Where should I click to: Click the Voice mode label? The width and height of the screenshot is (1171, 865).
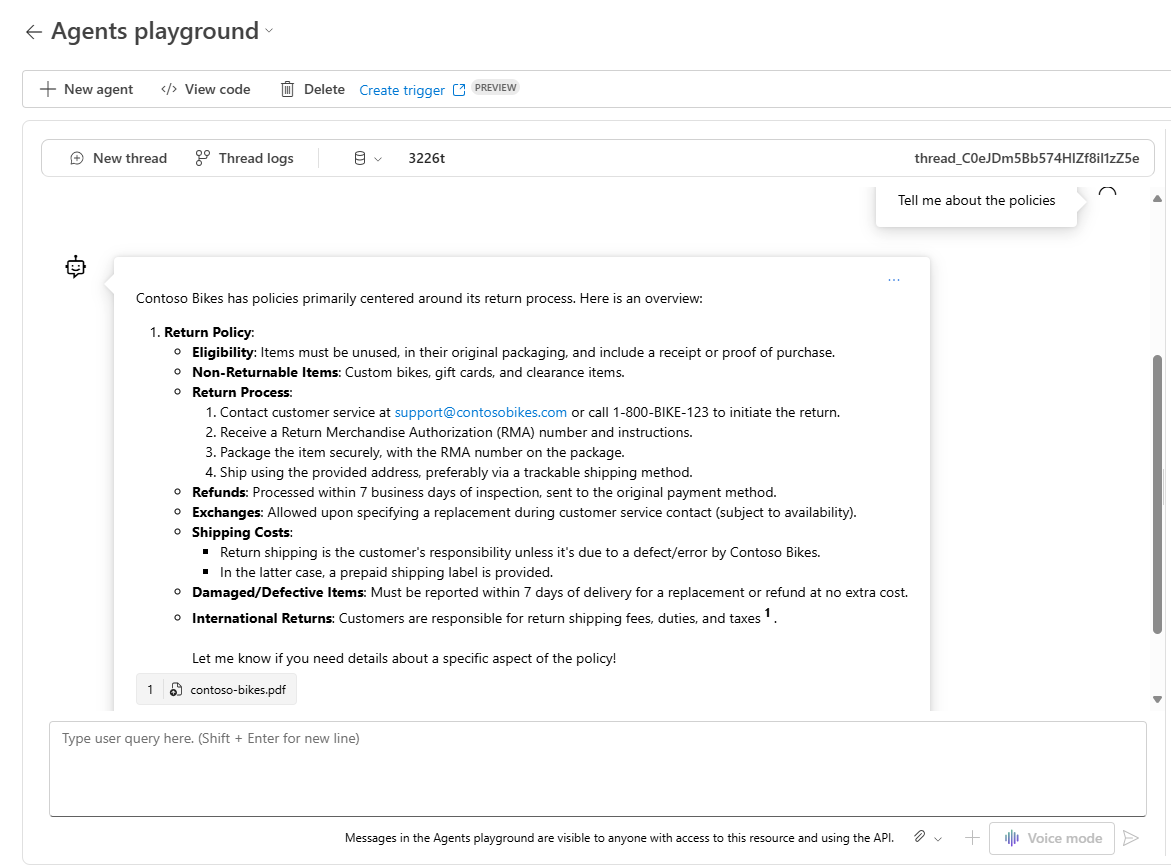tap(1064, 838)
